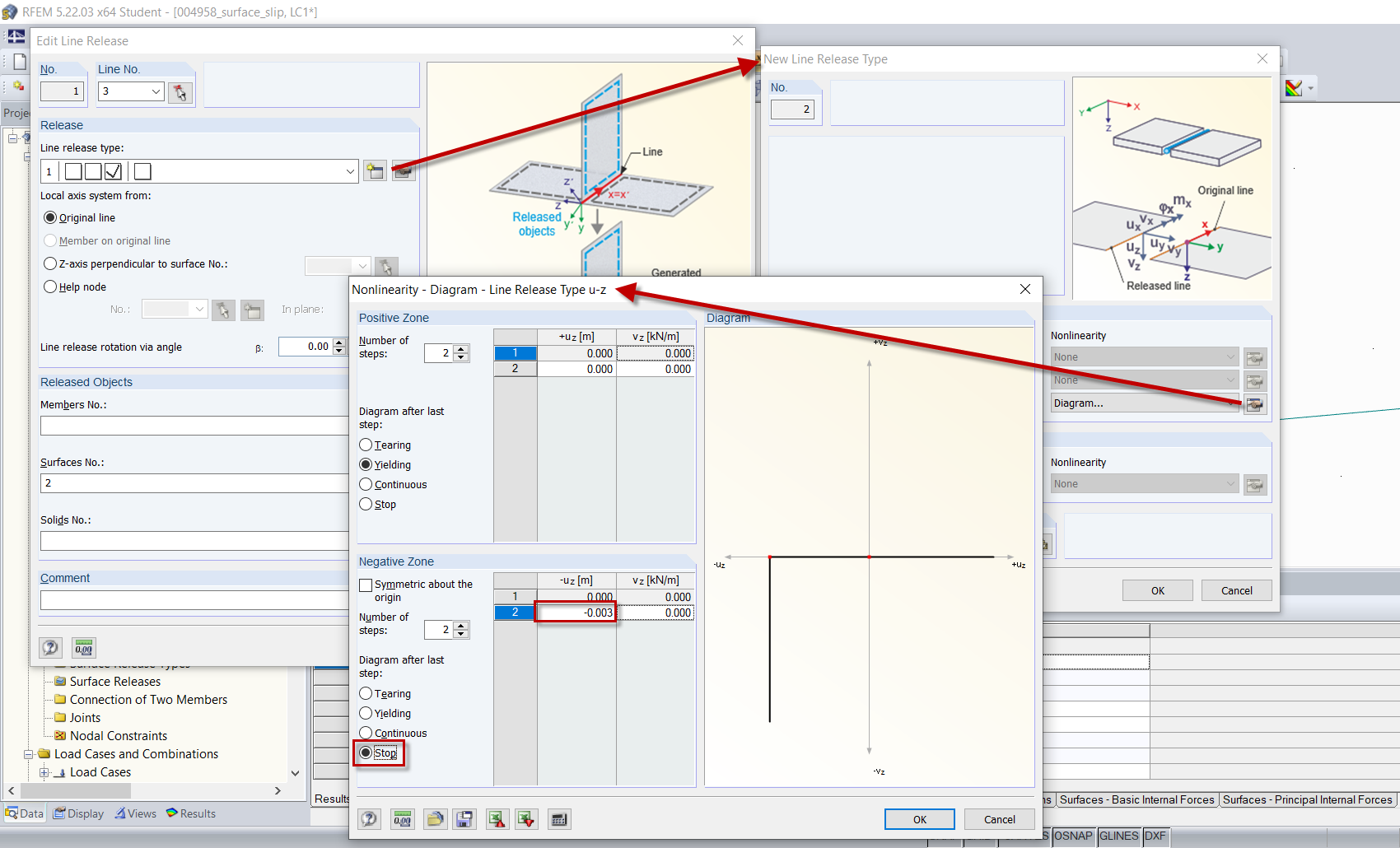Save the diagram with floppy disk icon
The width and height of the screenshot is (1400, 848).
tap(464, 819)
